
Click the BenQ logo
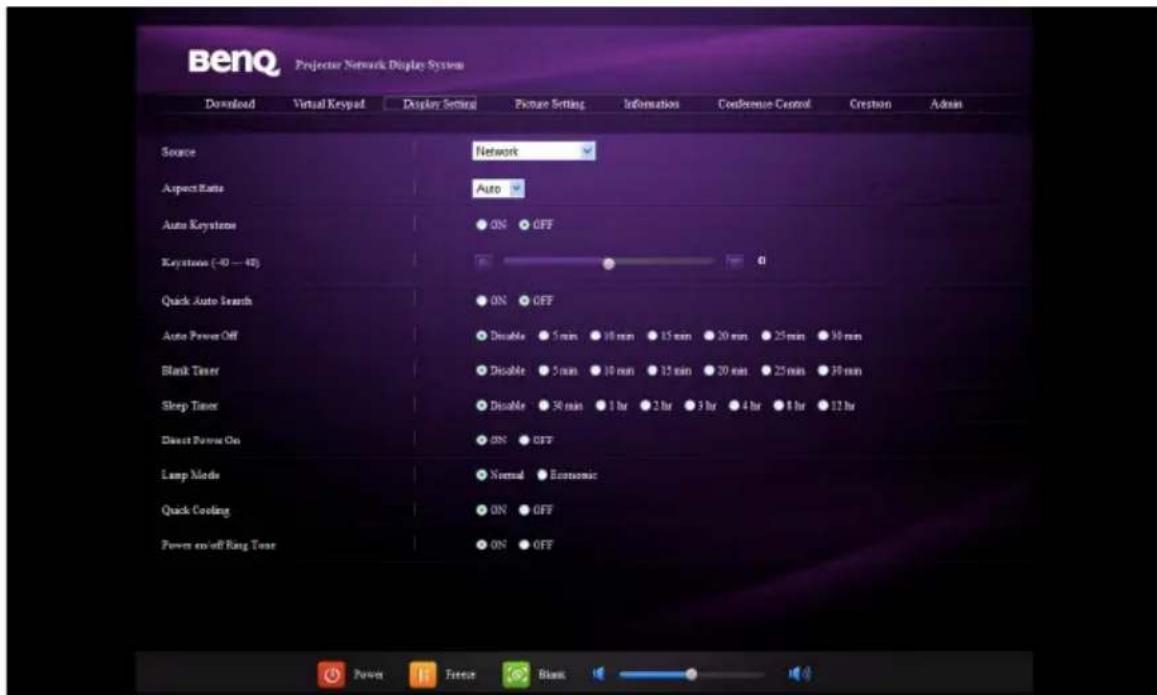tap(234, 62)
